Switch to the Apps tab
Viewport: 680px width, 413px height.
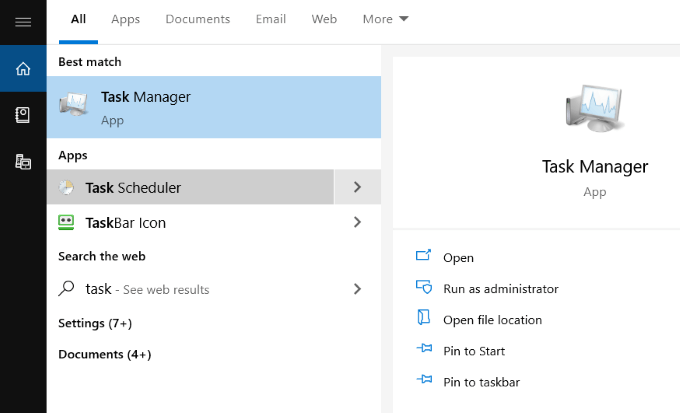point(126,19)
